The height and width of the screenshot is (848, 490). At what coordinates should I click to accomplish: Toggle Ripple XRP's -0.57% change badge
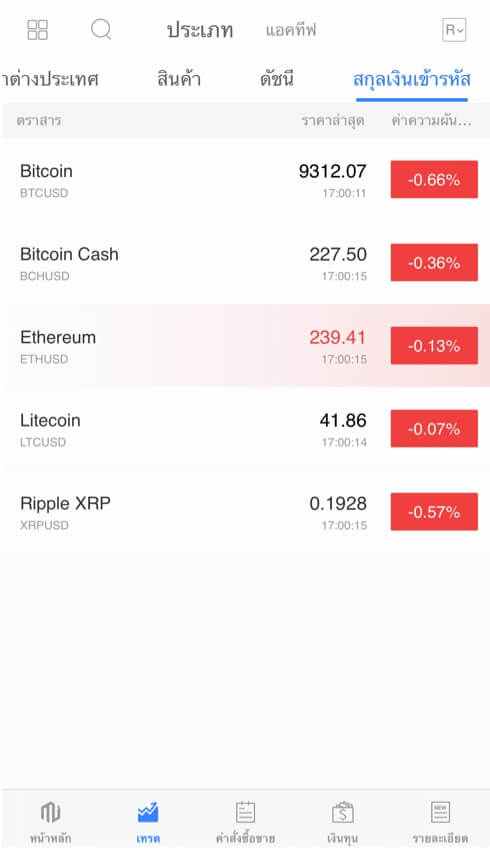click(434, 512)
